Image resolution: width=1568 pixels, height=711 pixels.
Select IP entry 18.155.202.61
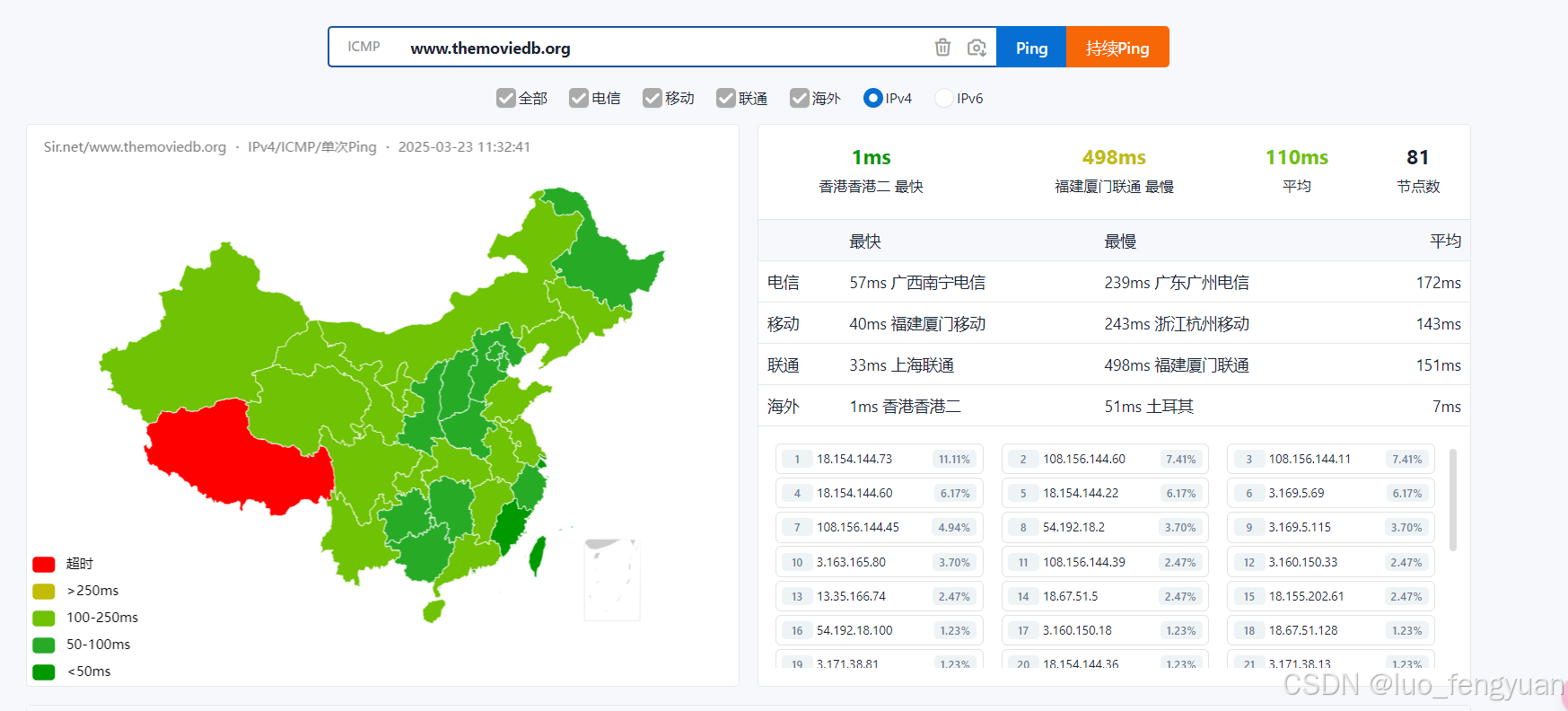[x=1331, y=596]
